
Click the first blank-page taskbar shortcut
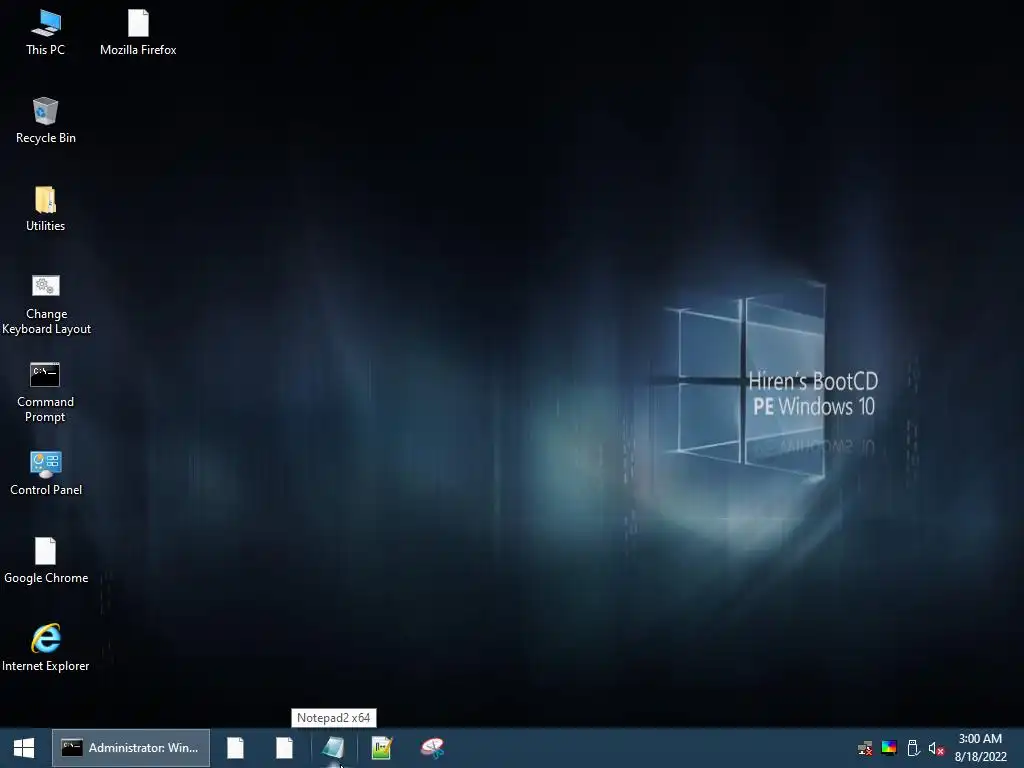235,748
